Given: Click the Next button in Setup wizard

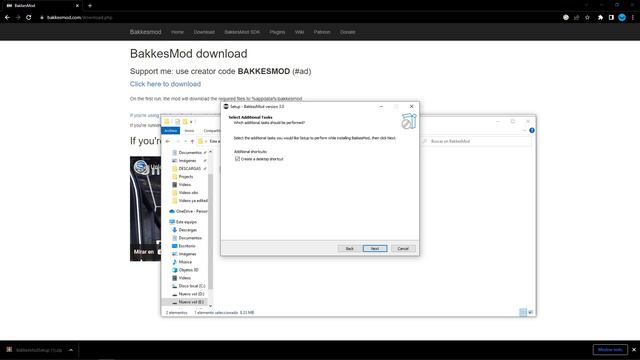Looking at the screenshot, I should (375, 248).
